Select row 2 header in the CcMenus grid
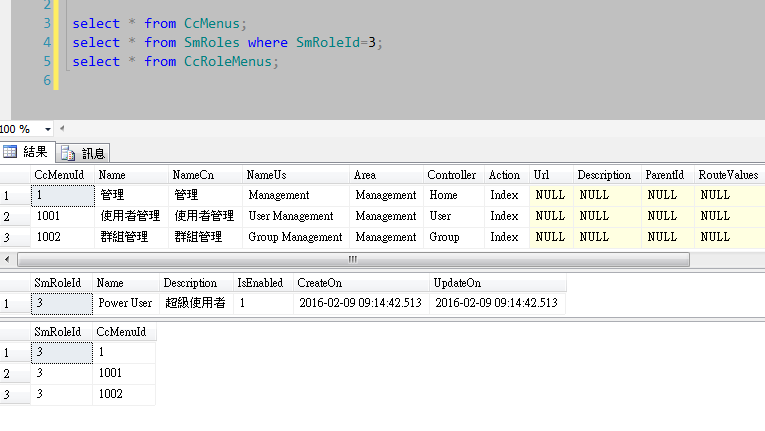 point(15,217)
